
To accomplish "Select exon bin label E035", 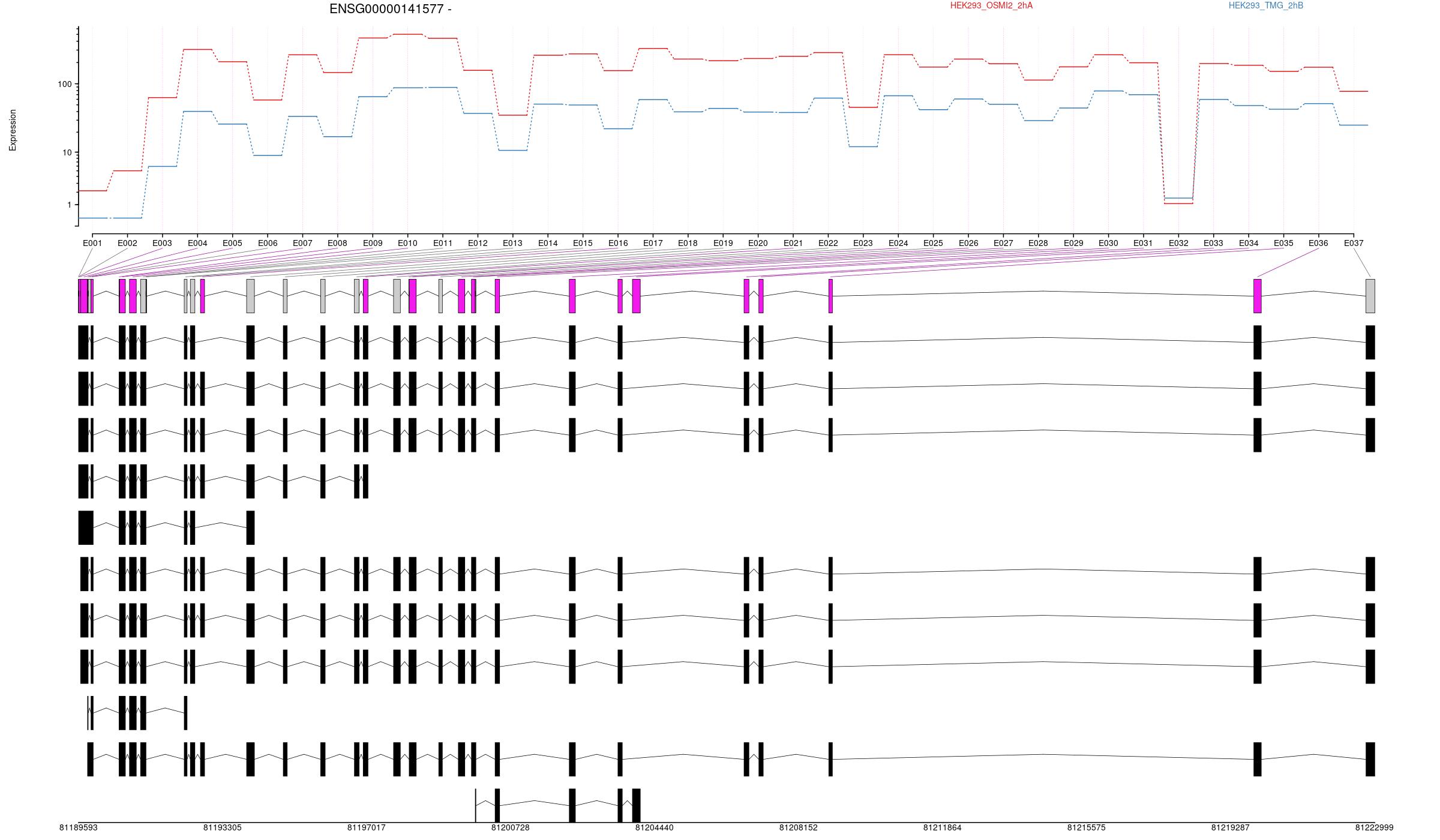I will point(1283,243).
